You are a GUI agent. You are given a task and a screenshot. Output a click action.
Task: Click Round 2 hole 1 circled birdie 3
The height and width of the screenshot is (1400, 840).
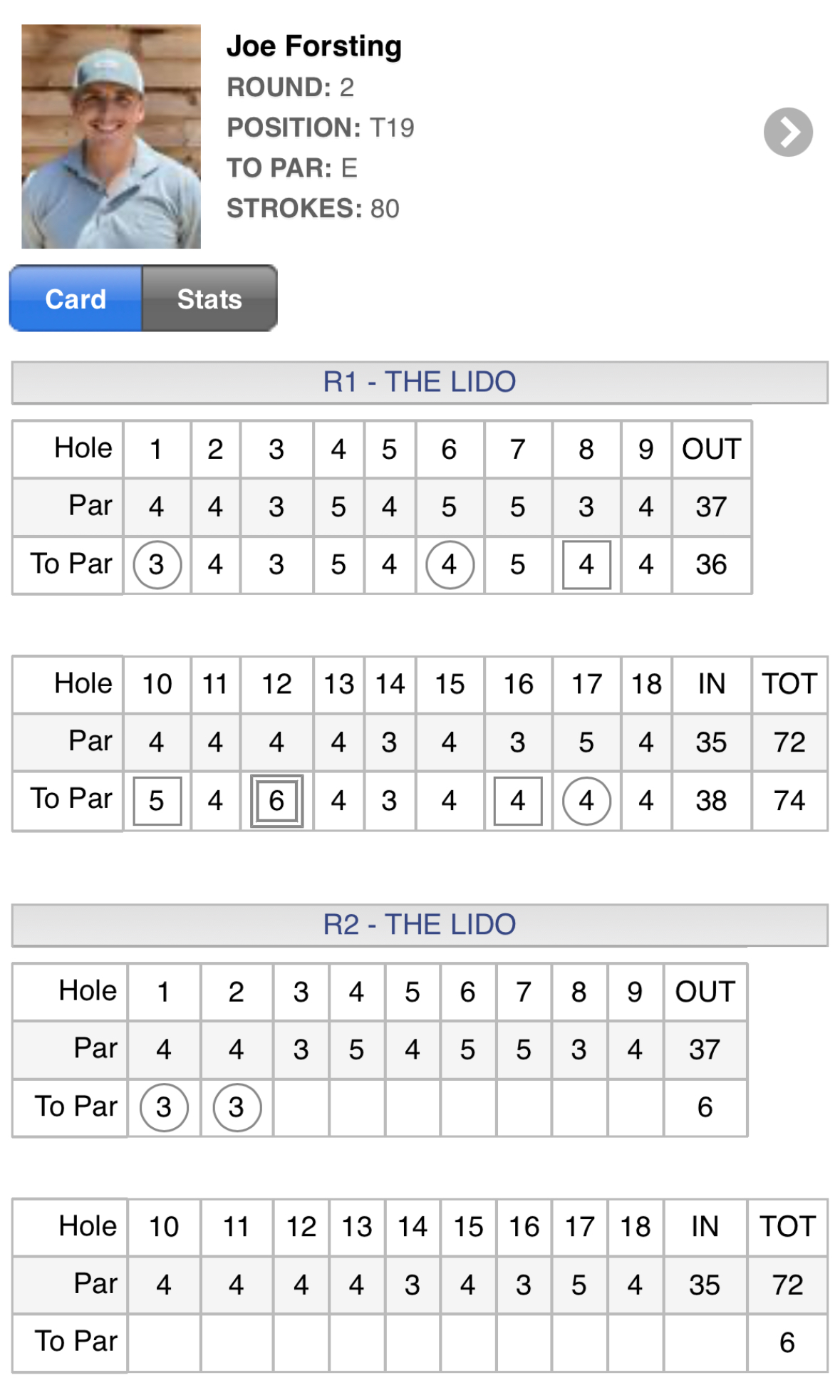(164, 1108)
